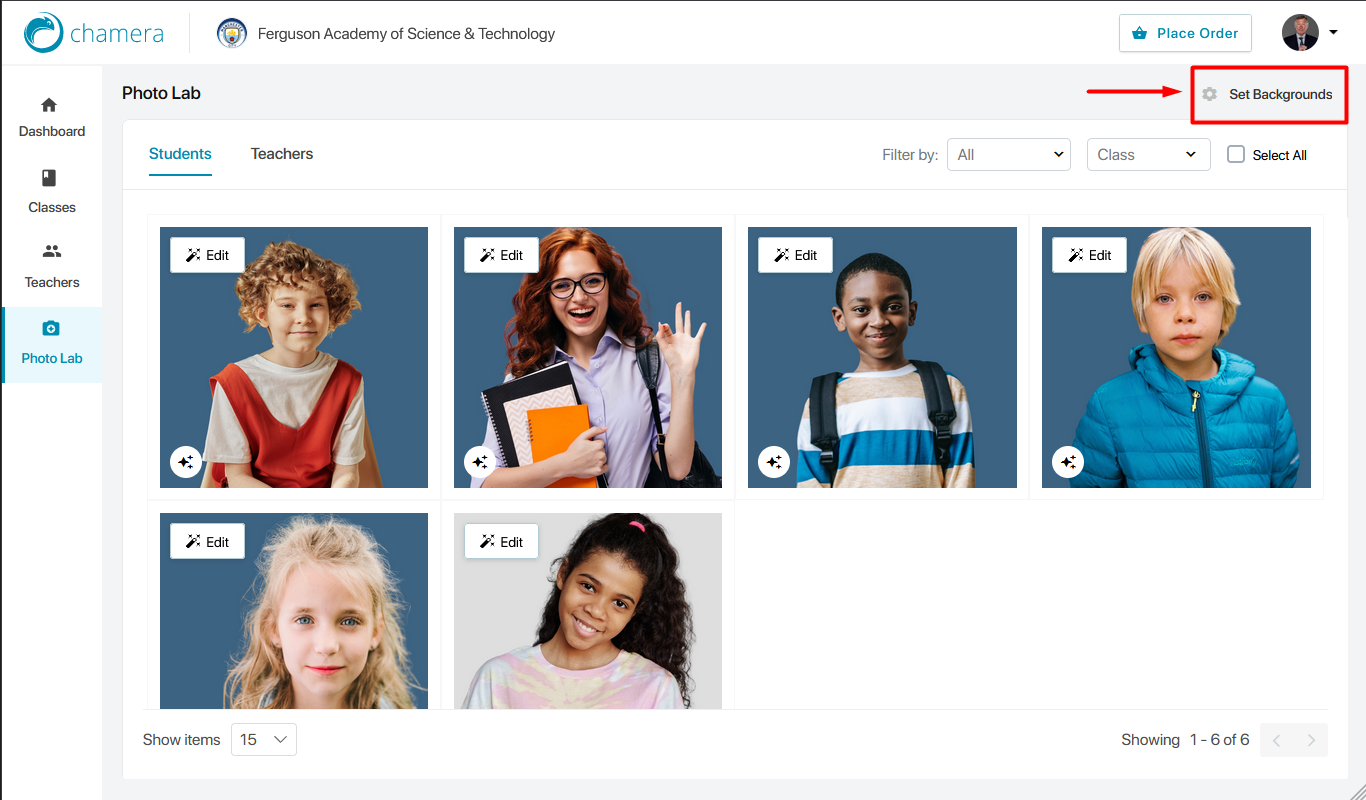
Task: Open the Filter by All dropdown
Action: pos(1009,154)
